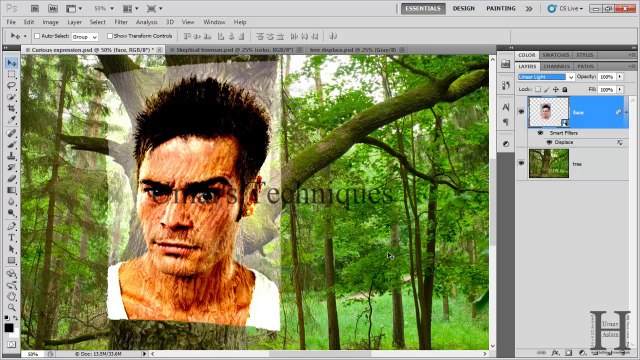Open the Filter menu
The width and height of the screenshot is (640, 360).
[x=121, y=22]
